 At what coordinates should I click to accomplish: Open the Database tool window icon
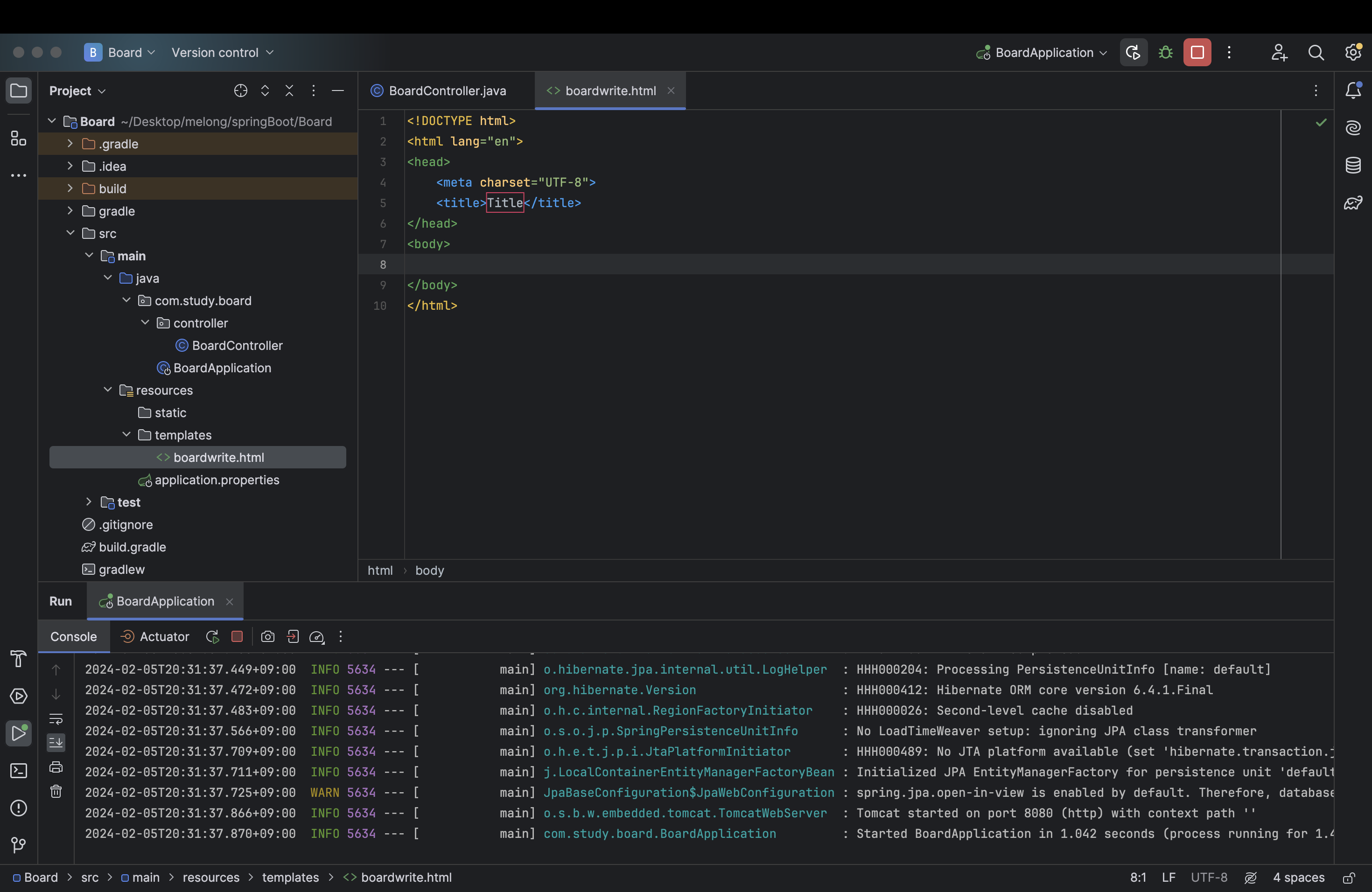pyautogui.click(x=1353, y=165)
